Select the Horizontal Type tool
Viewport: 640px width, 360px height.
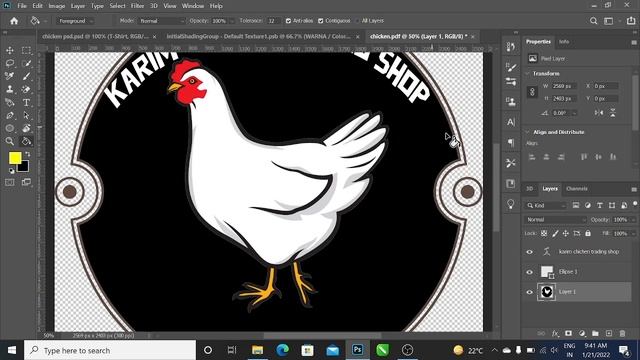click(26, 102)
